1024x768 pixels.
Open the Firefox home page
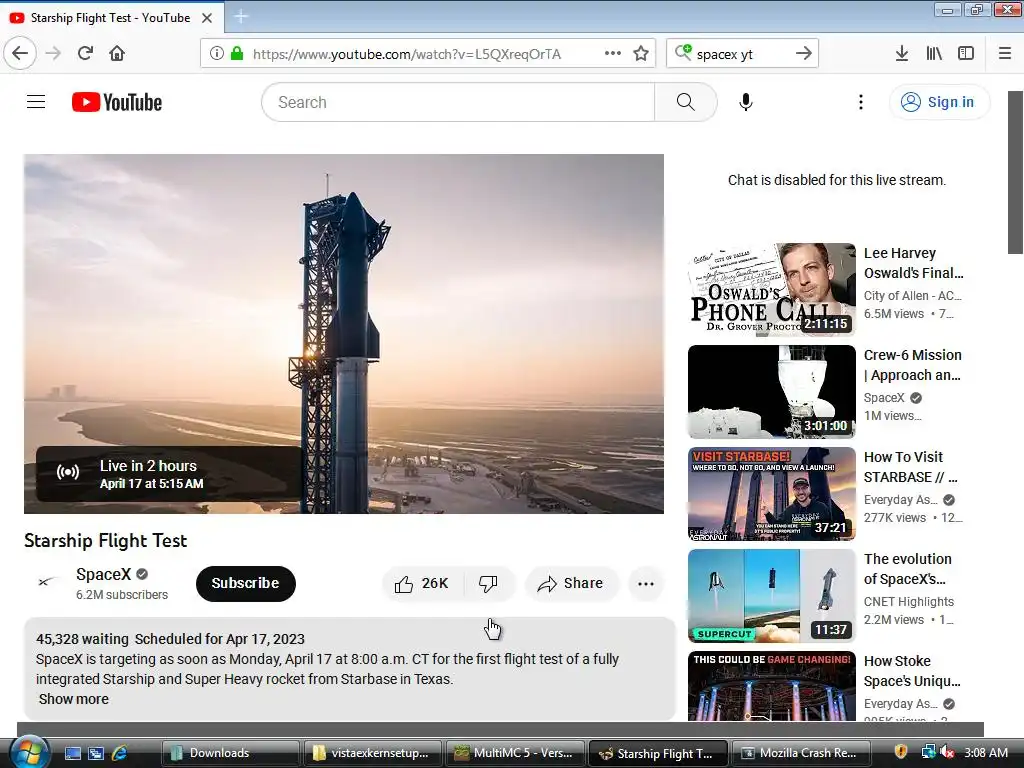coord(117,53)
